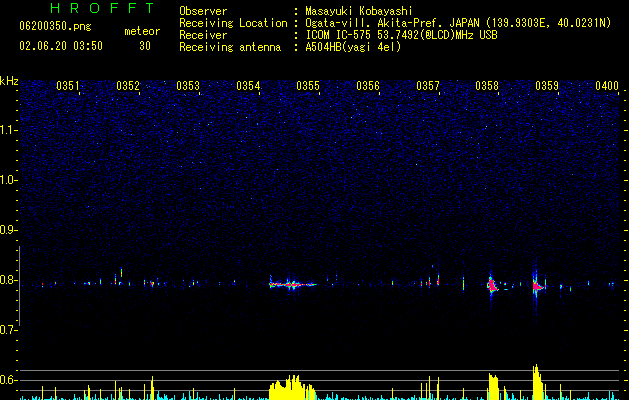Select observer name Masayuki Kobayashi

pos(358,11)
